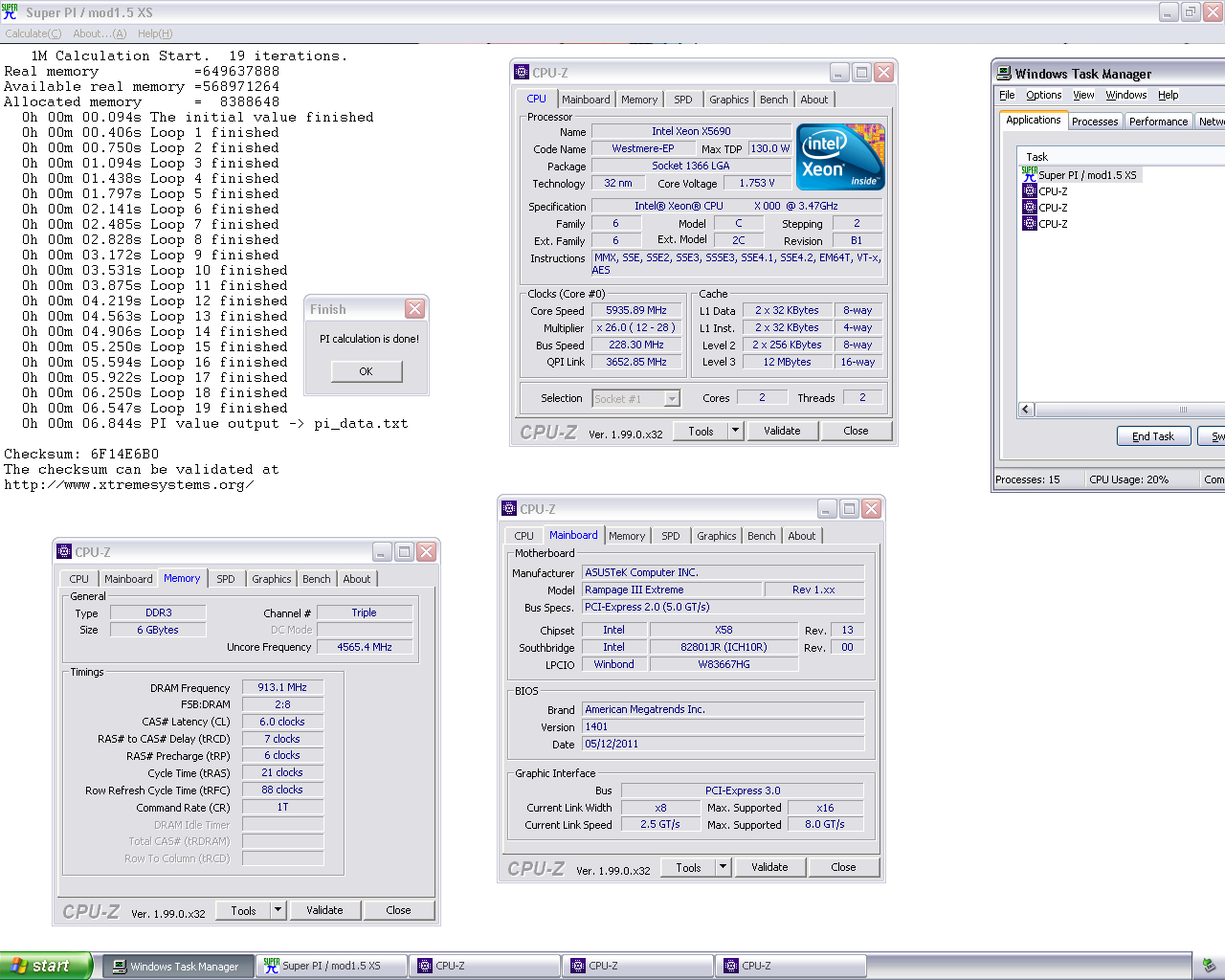
Task: Click Validate in the CPU tab window
Action: pos(782,431)
